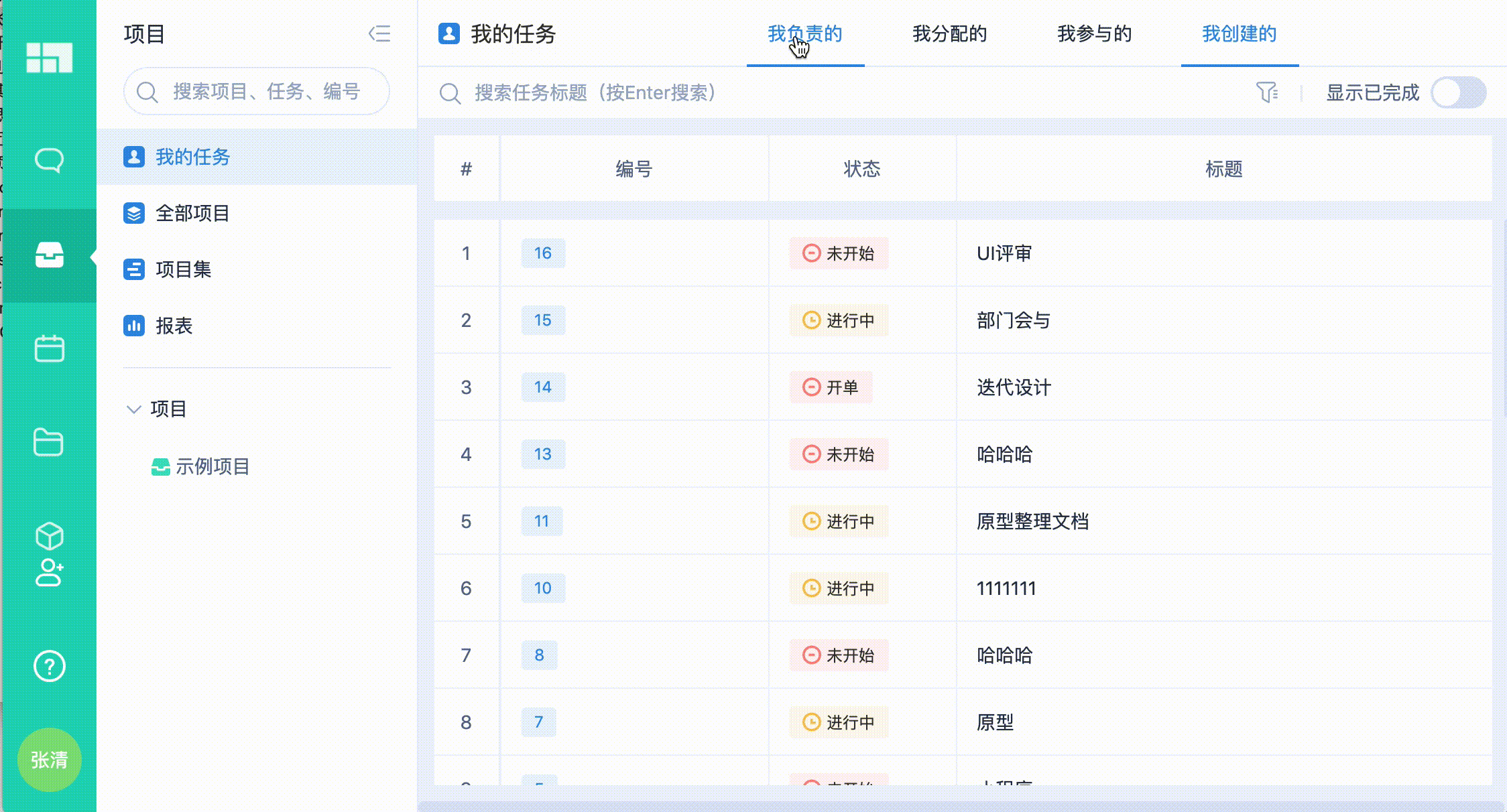Viewport: 1507px width, 812px height.
Task: Open 全部项目 in the project menu
Action: click(192, 213)
